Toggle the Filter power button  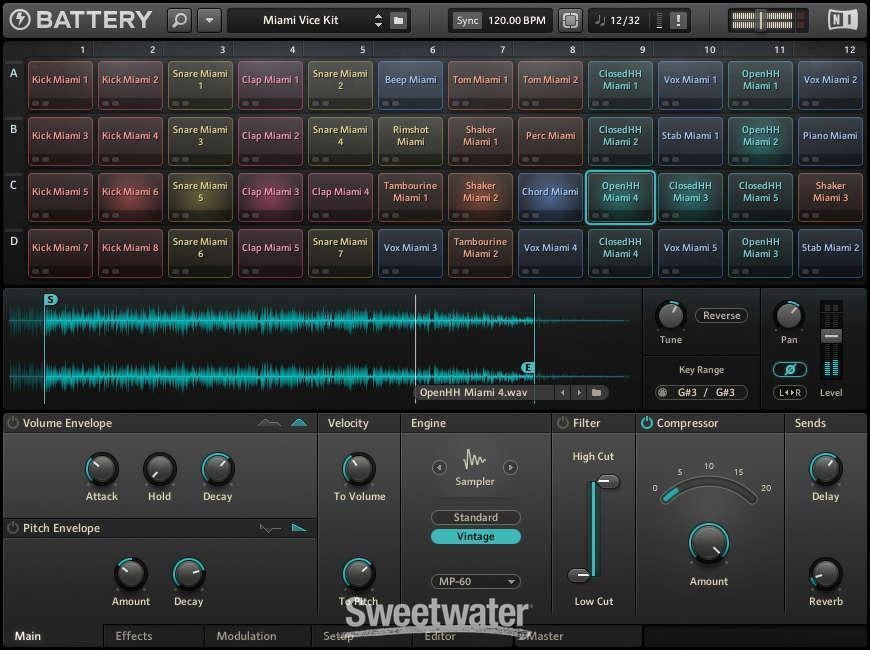[563, 423]
